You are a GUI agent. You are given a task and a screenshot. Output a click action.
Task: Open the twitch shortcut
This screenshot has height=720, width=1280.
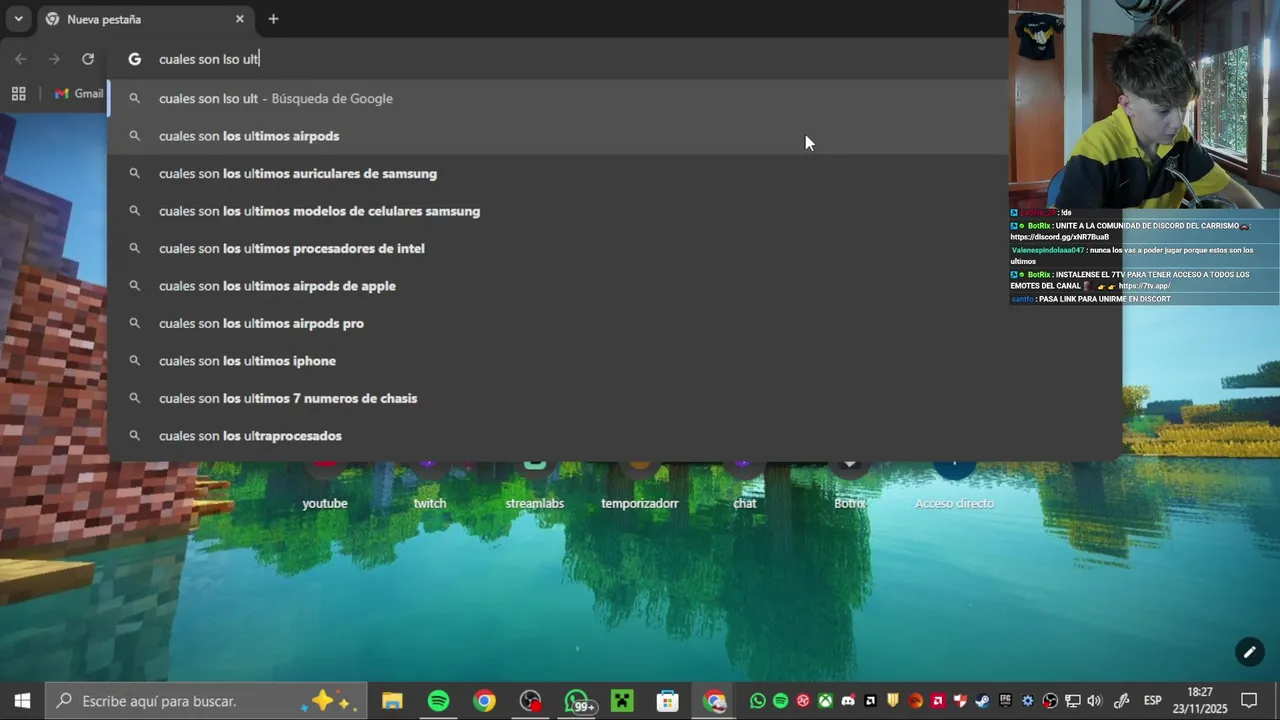tap(430, 487)
